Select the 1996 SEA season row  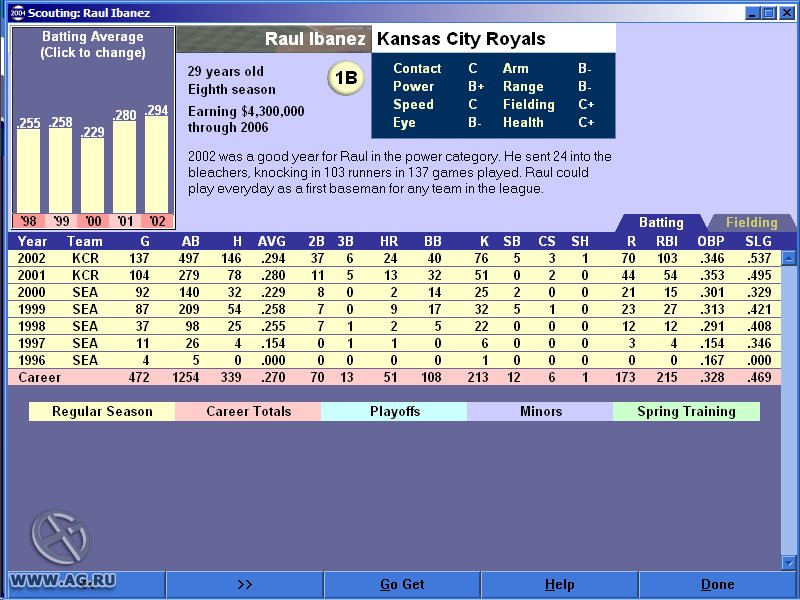(394, 360)
